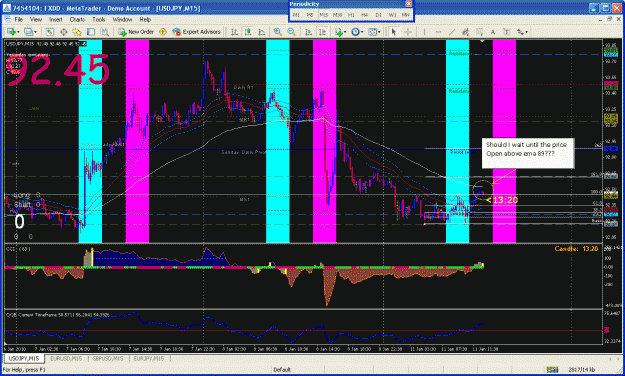625x376 pixels.
Task: Switch to M30 period in Periodicity
Action: coord(337,15)
